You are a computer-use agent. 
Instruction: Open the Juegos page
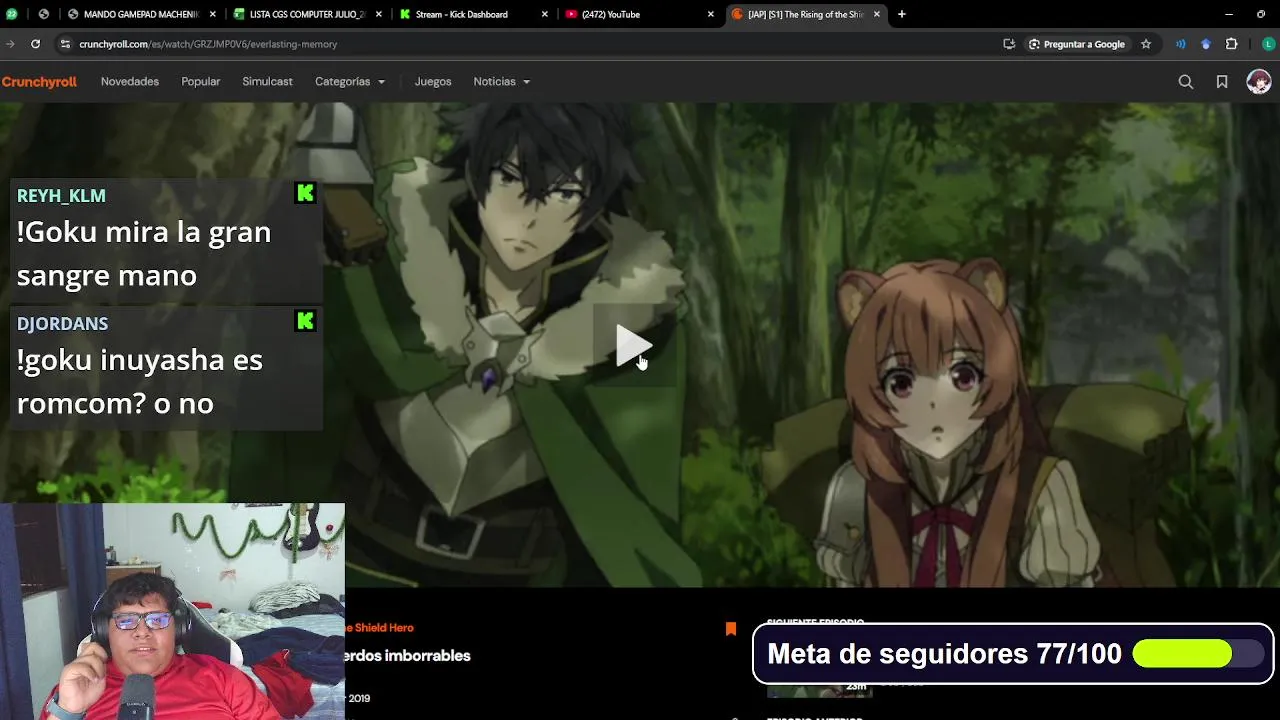[433, 82]
